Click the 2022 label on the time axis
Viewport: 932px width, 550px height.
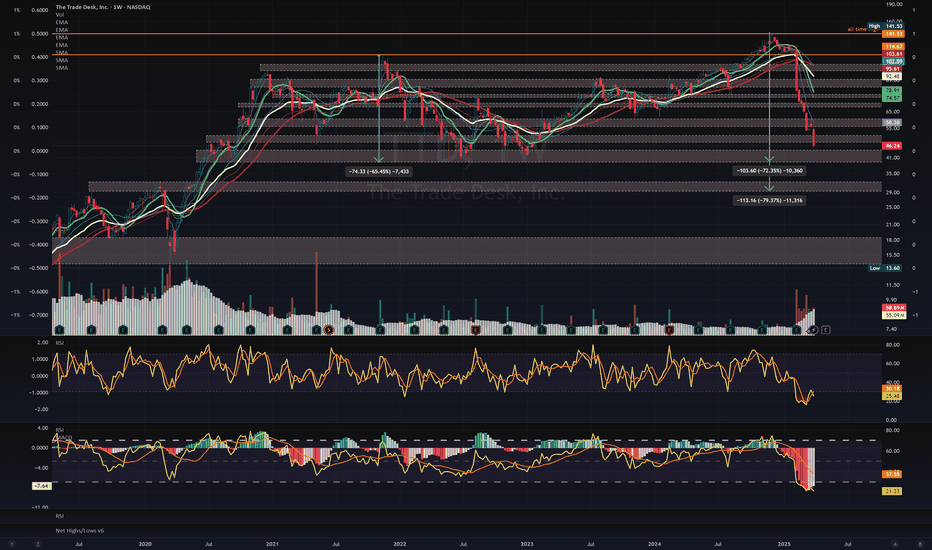pos(399,544)
